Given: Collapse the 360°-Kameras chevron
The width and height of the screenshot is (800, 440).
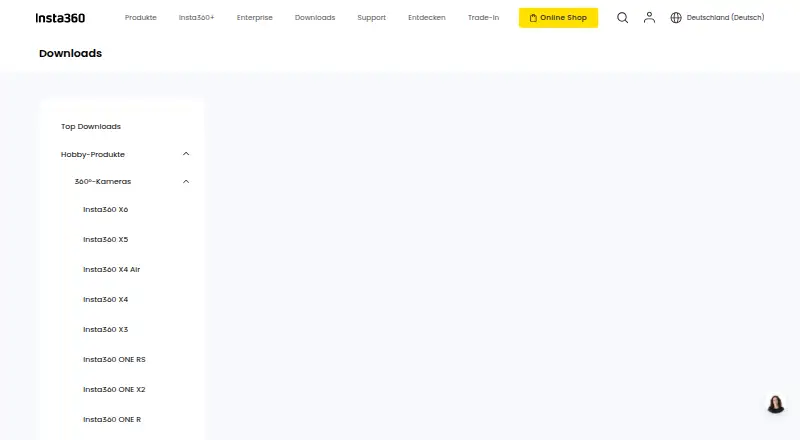Looking at the screenshot, I should pos(186,181).
